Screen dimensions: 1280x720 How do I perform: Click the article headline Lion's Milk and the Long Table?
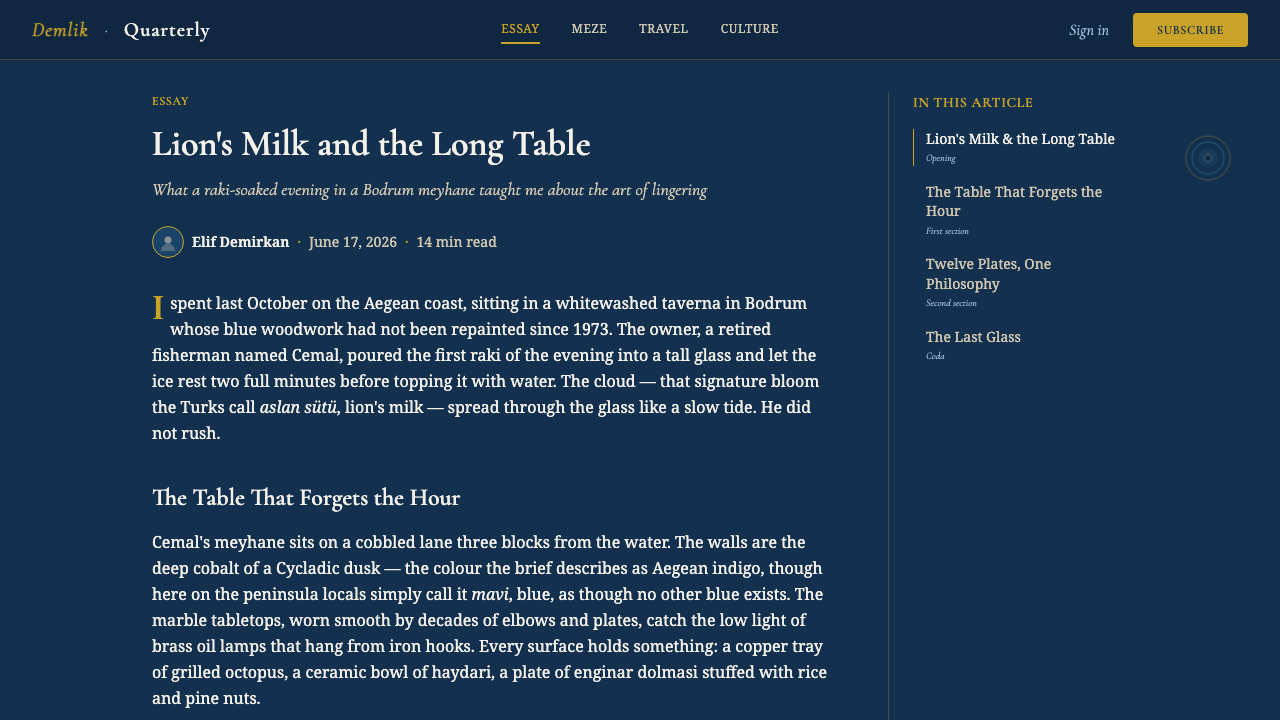[x=371, y=144]
